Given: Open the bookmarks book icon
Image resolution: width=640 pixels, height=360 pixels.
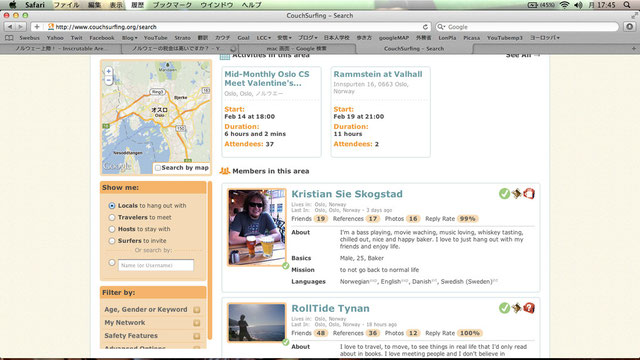Looking at the screenshot, I should 9,38.
